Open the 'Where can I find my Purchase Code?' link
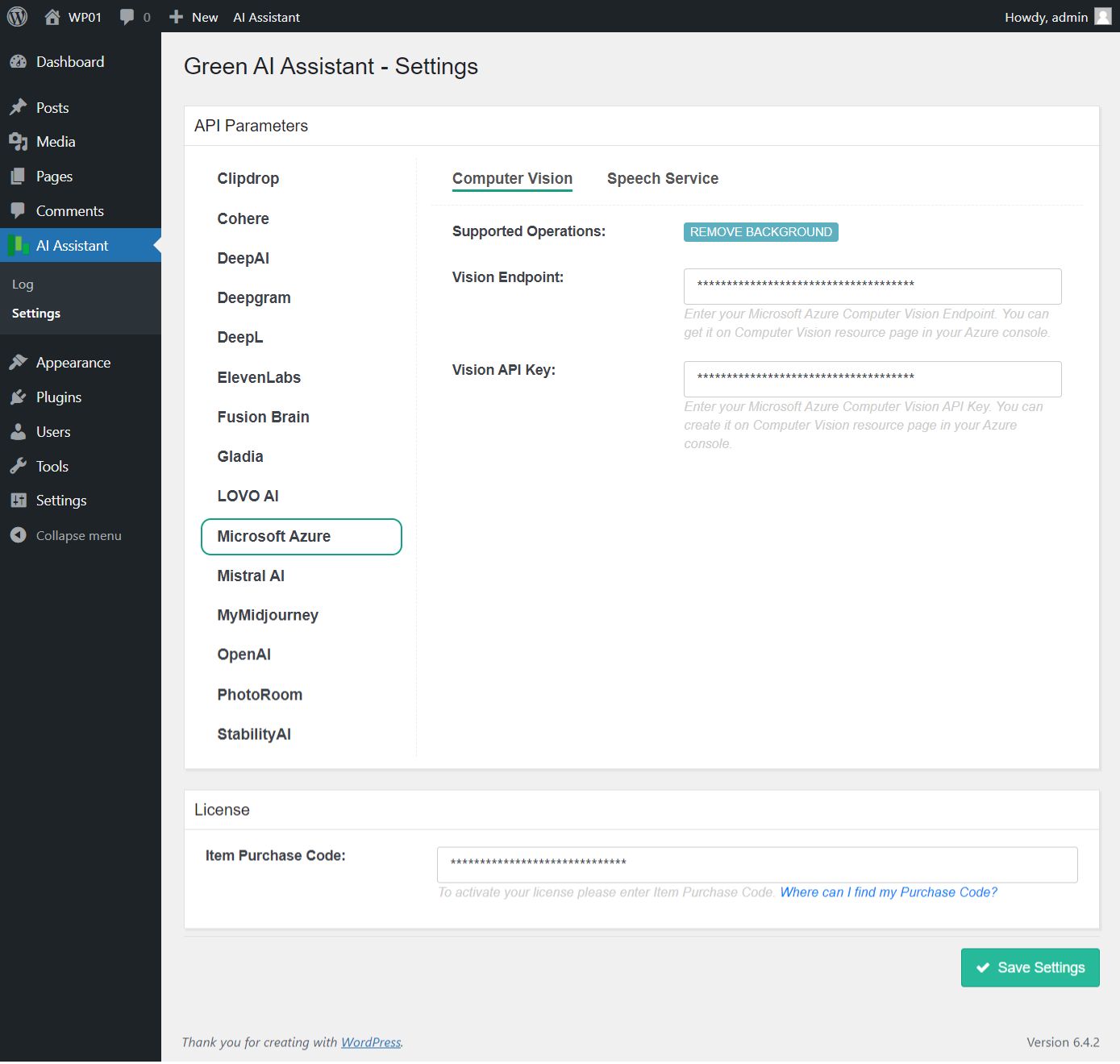 pyautogui.click(x=888, y=892)
